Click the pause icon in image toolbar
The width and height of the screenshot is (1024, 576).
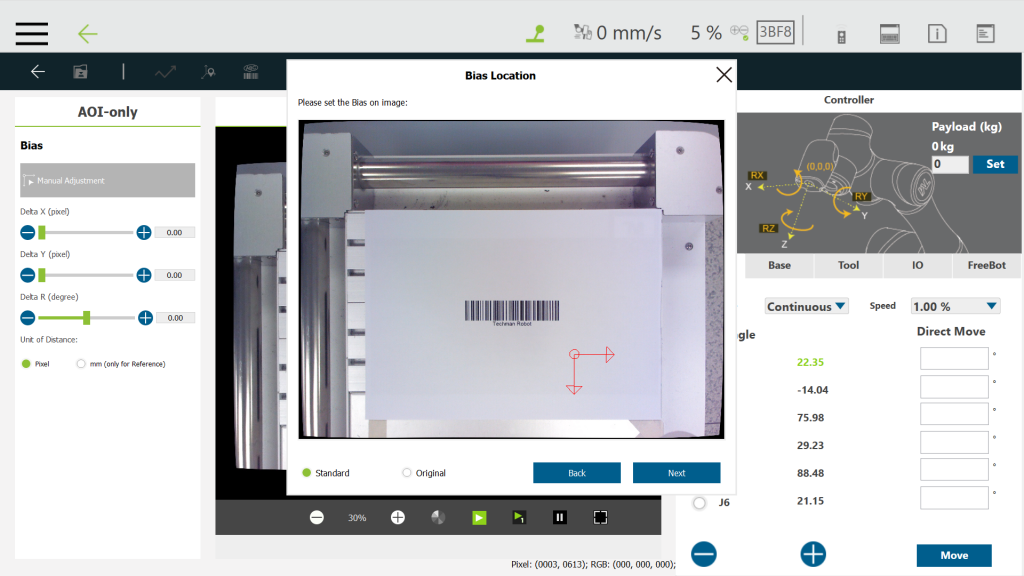[560, 517]
